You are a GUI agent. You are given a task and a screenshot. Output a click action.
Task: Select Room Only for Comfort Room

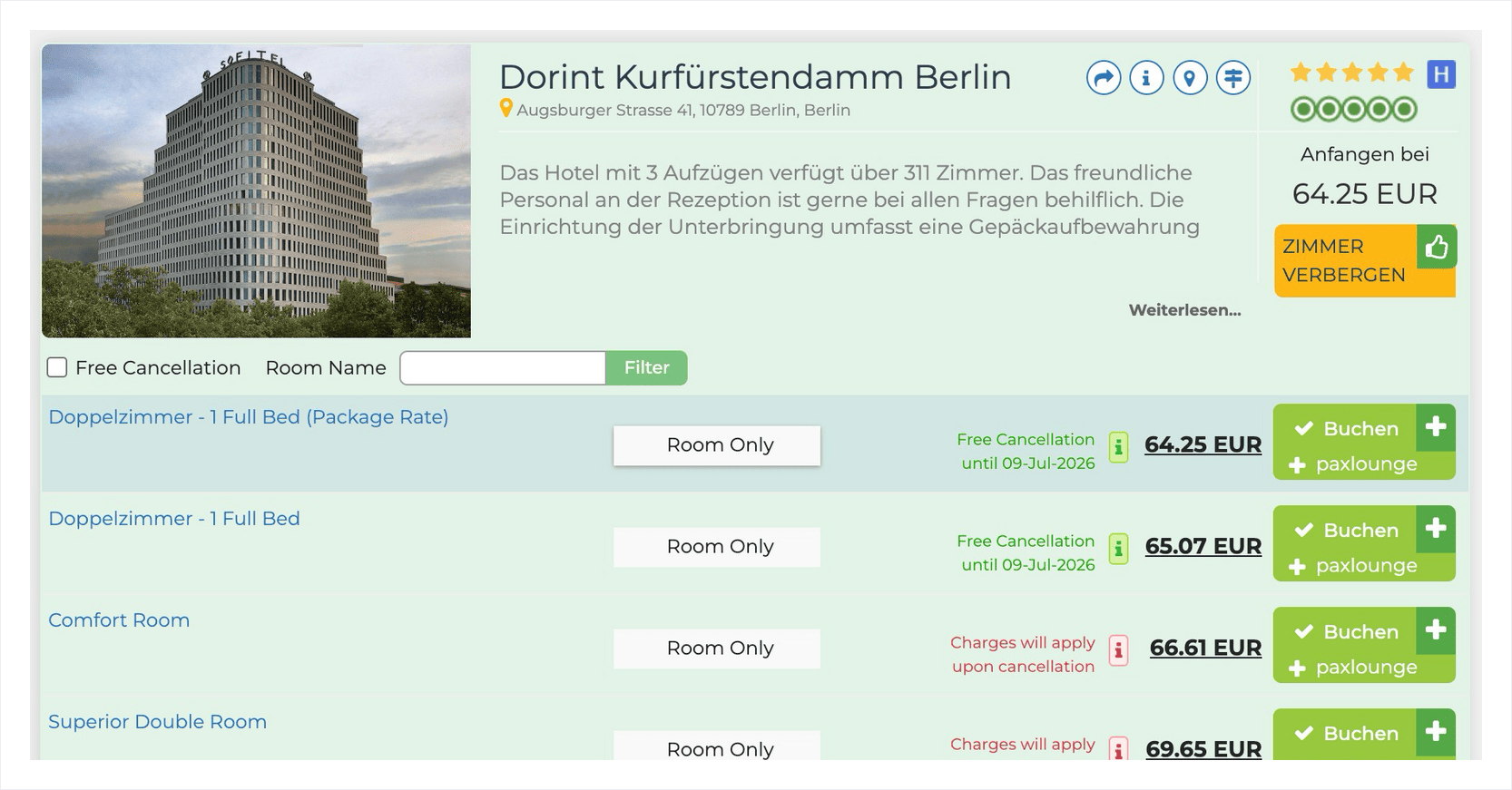point(717,649)
